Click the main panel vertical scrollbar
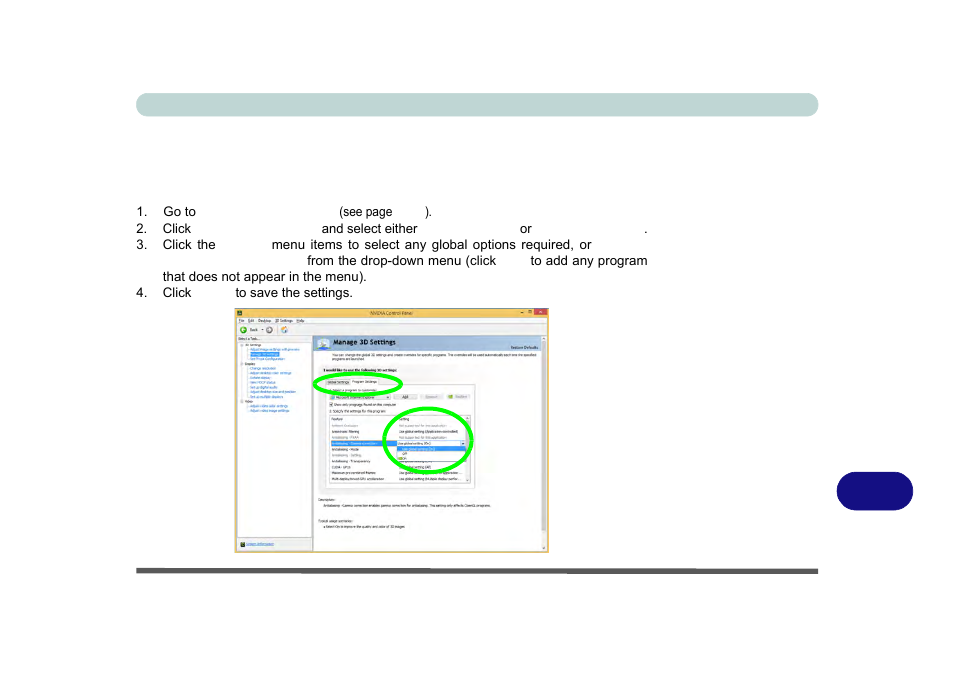 click(544, 443)
